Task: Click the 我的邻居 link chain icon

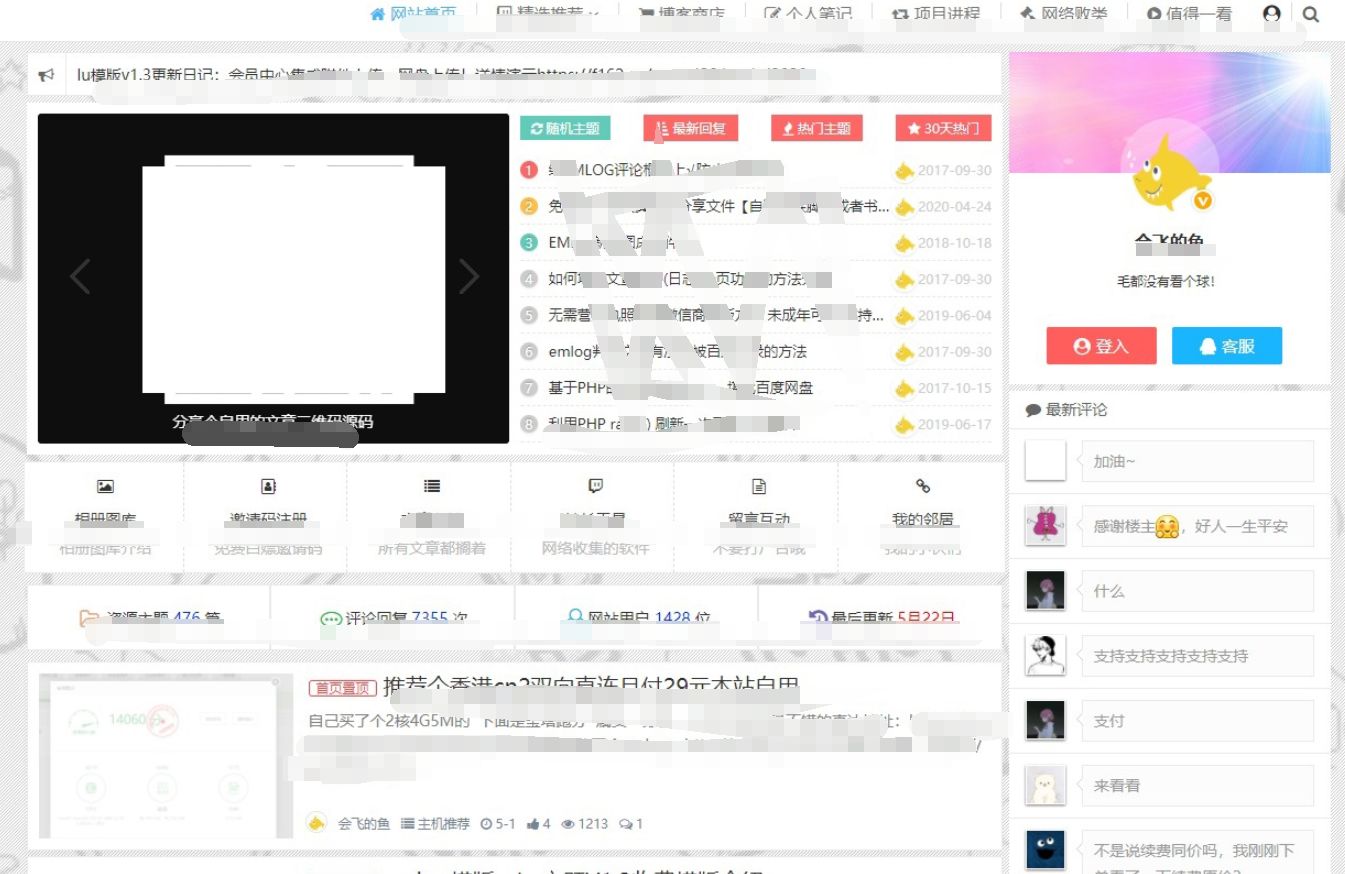Action: 922,486
